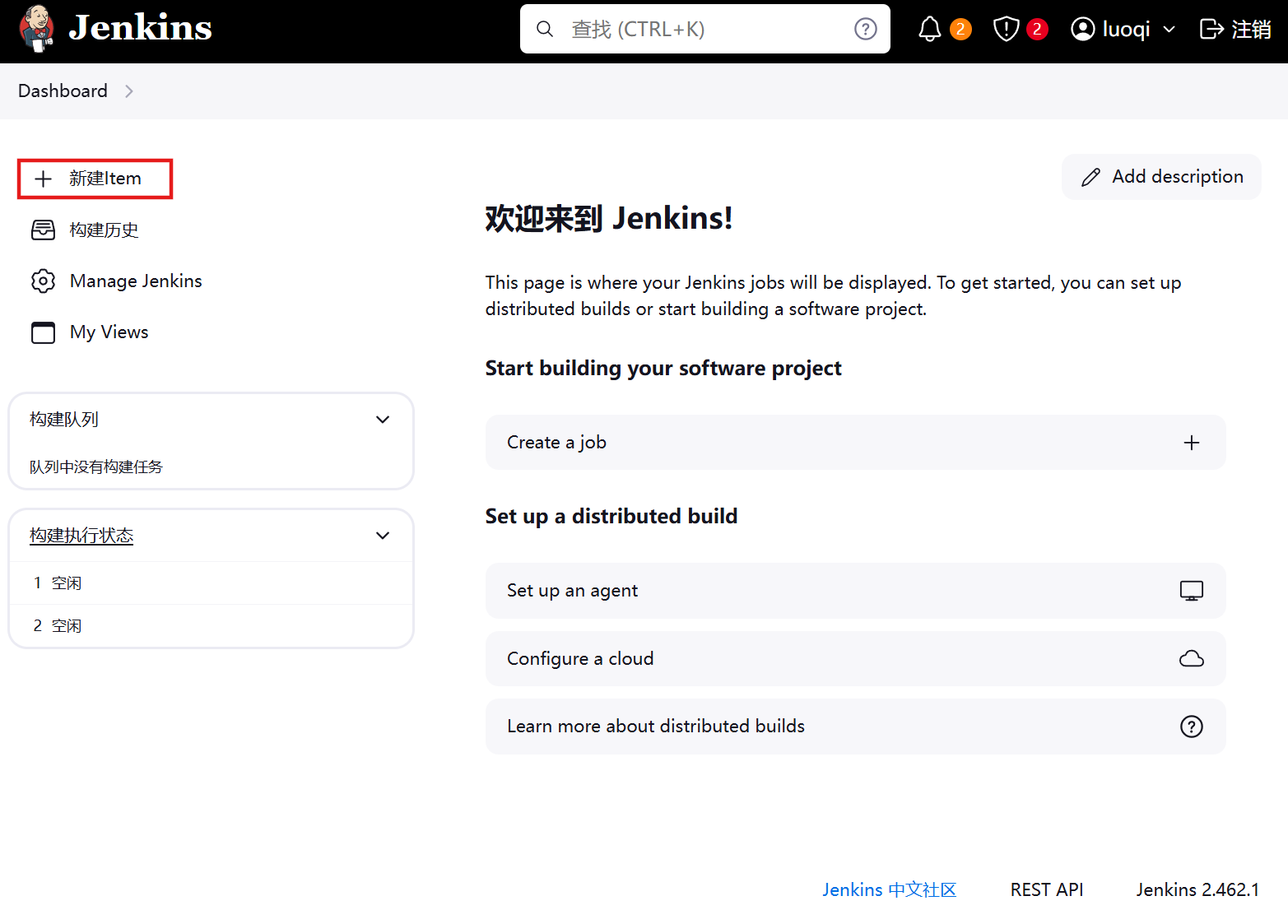Image resolution: width=1288 pixels, height=924 pixels.
Task: Click the 构建队列 panel title
Action: pos(64,420)
